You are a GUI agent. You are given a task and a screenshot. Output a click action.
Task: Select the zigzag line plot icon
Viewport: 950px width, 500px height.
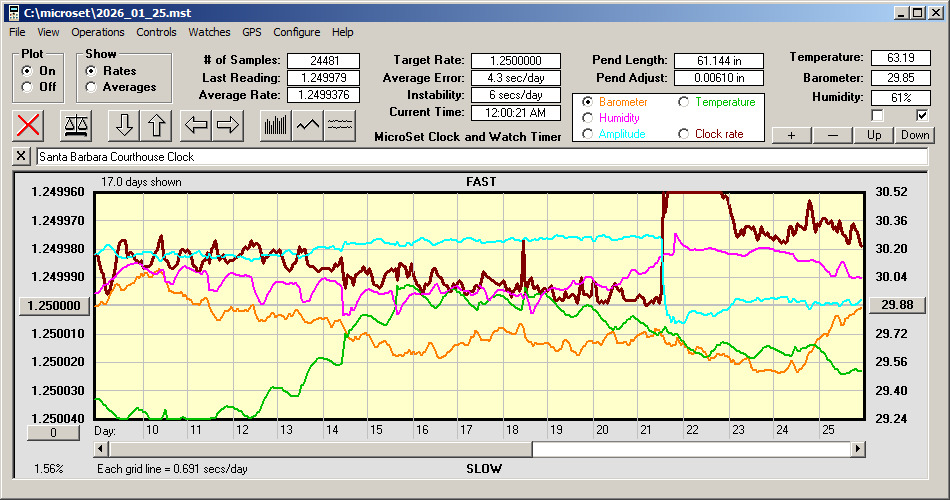(308, 125)
